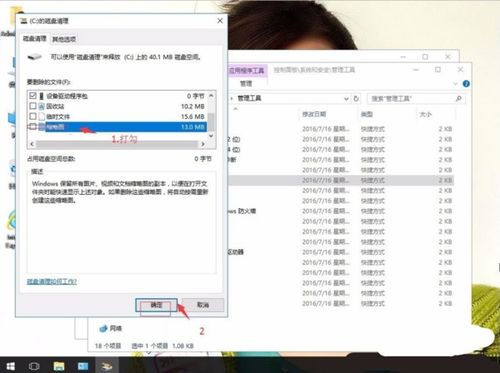Image resolution: width=500 pixels, height=373 pixels.
Task: Open Task View from the taskbar
Action: (x=34, y=366)
